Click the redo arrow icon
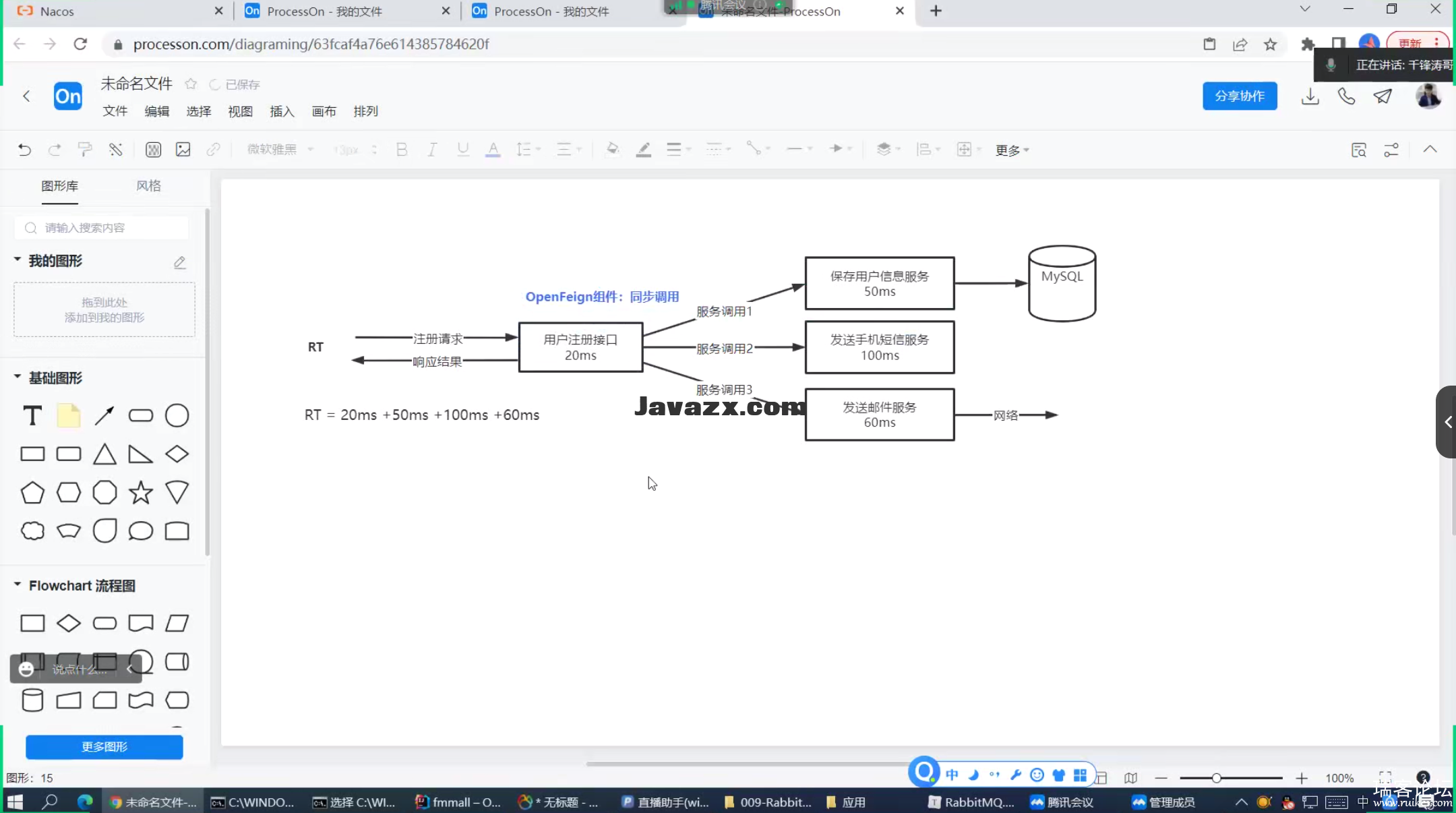The image size is (1456, 813). 55,150
